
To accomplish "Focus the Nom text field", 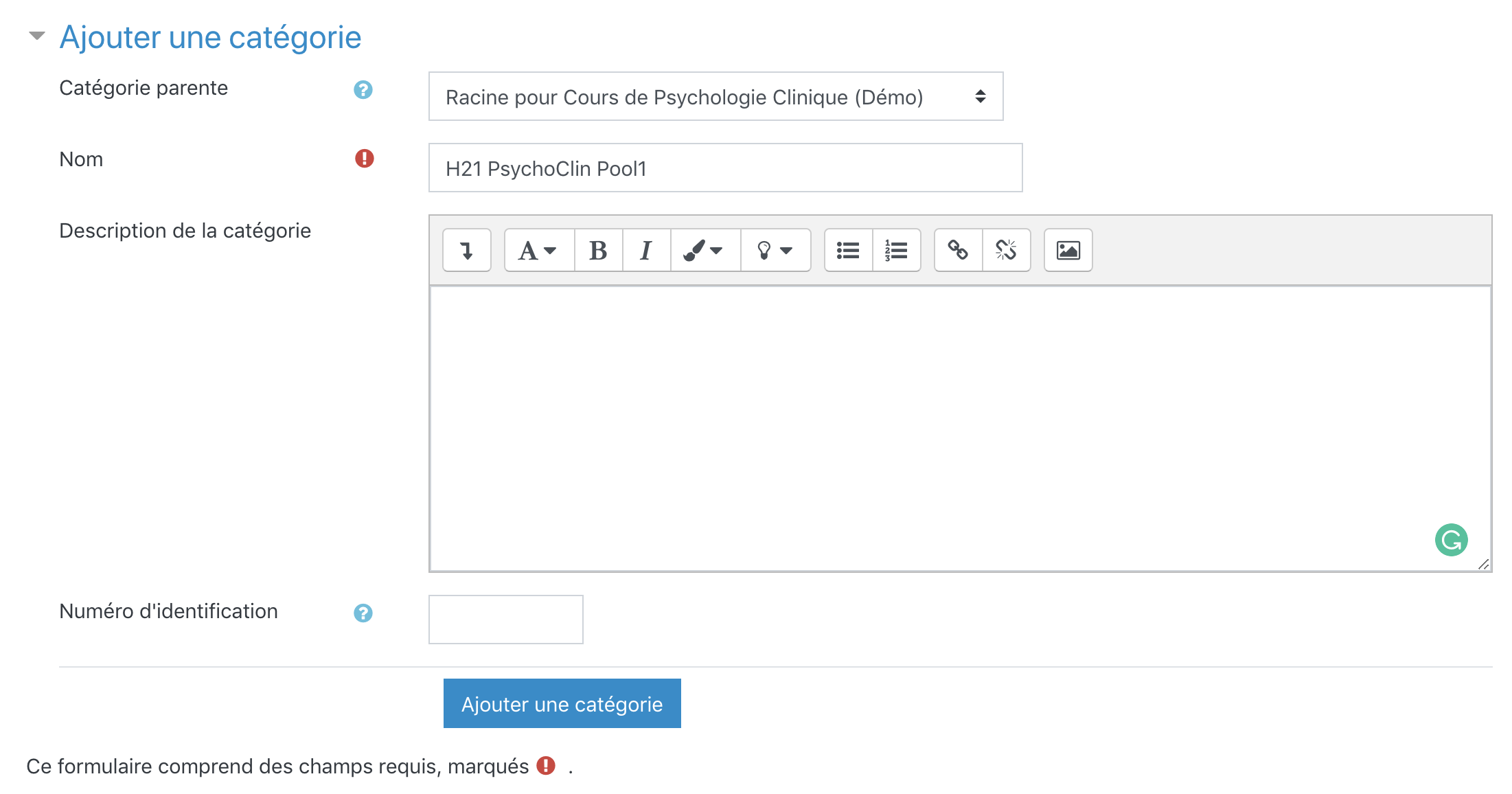I will 725,168.
